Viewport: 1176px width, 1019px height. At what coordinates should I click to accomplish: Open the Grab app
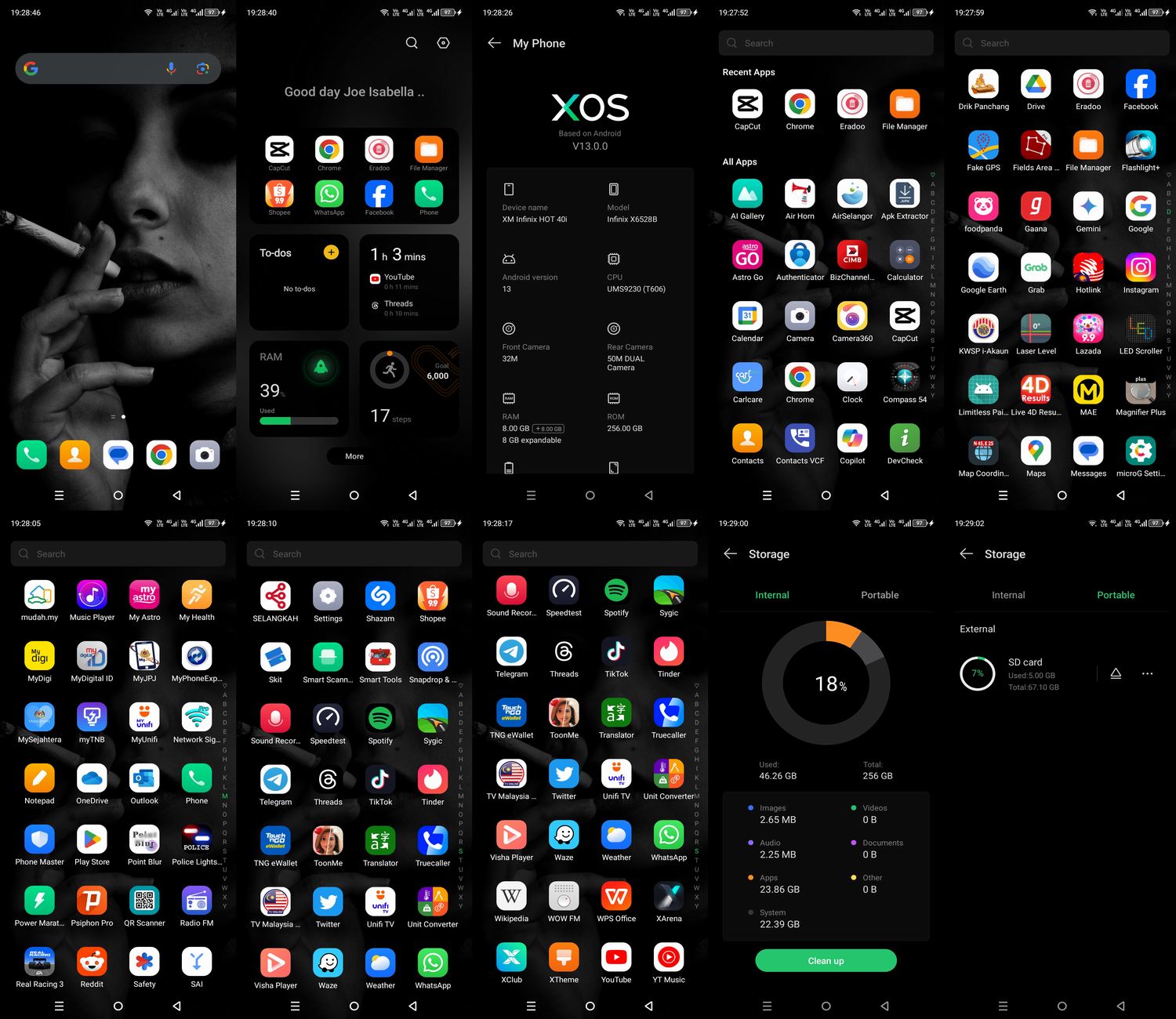click(1036, 267)
